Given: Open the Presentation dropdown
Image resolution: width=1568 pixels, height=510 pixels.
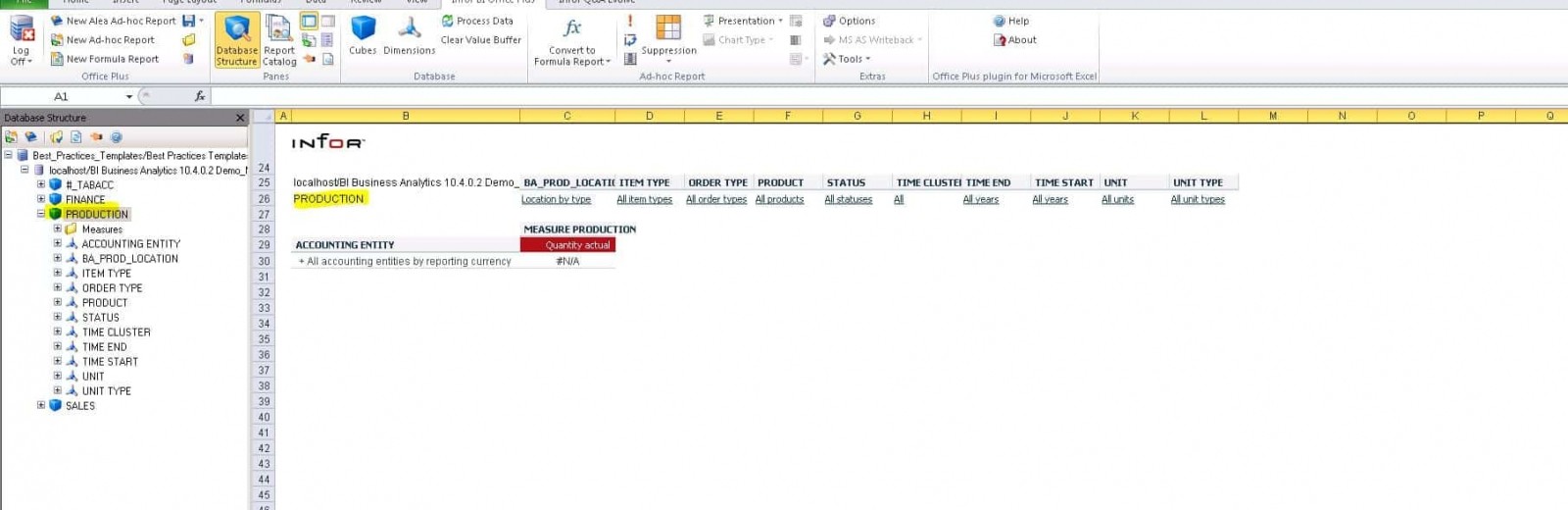Looking at the screenshot, I should pyautogui.click(x=743, y=21).
